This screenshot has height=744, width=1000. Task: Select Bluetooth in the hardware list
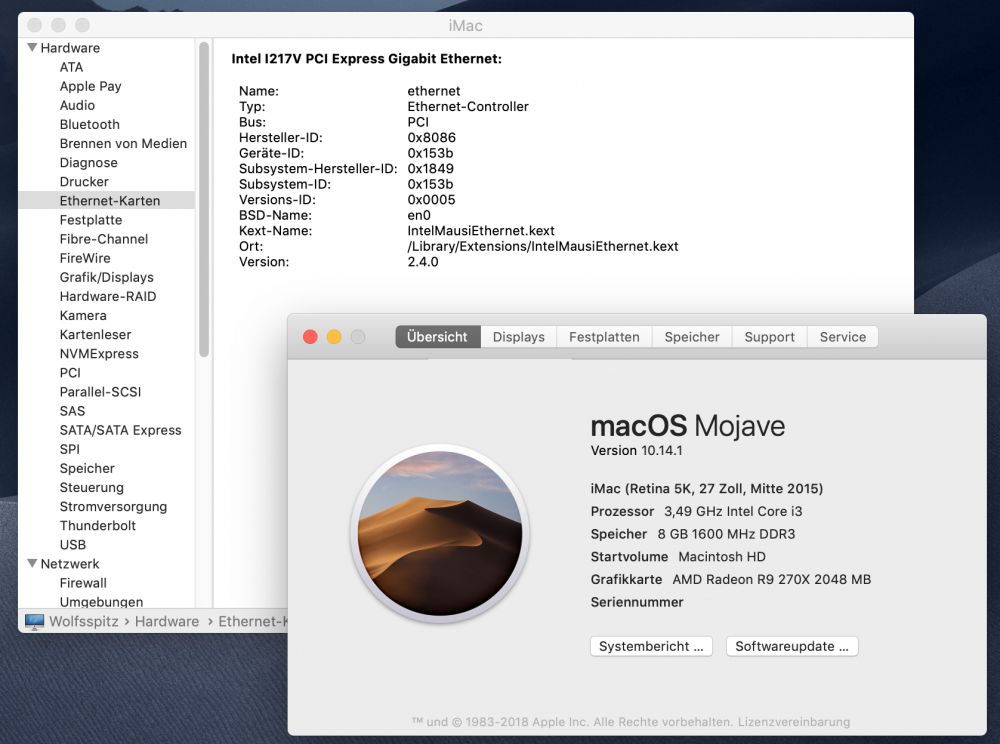tap(90, 124)
